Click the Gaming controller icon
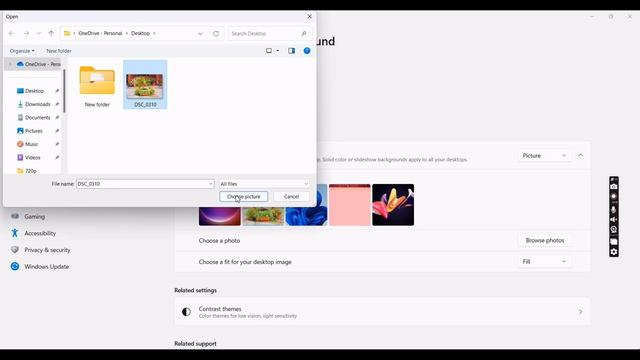Image resolution: width=640 pixels, height=360 pixels. click(15, 216)
